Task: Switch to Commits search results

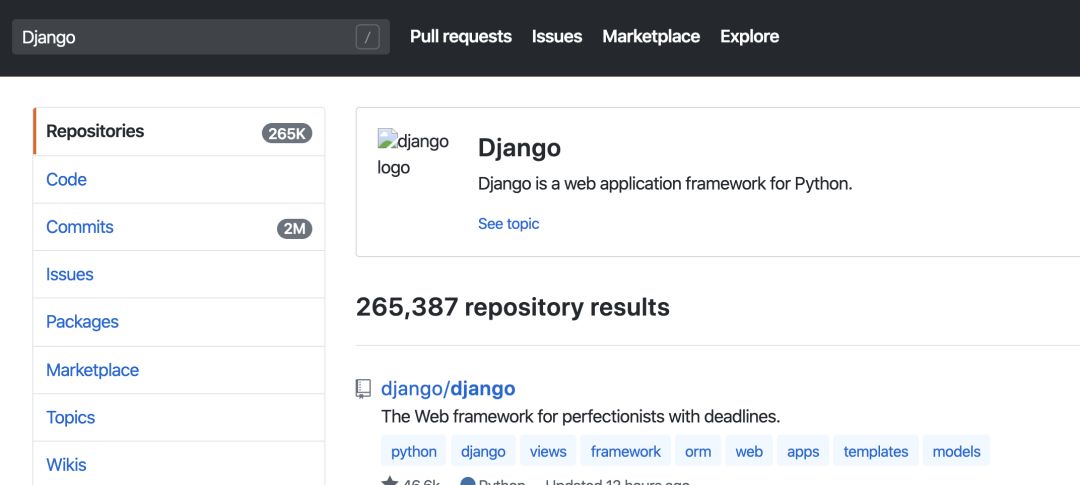Action: click(179, 227)
